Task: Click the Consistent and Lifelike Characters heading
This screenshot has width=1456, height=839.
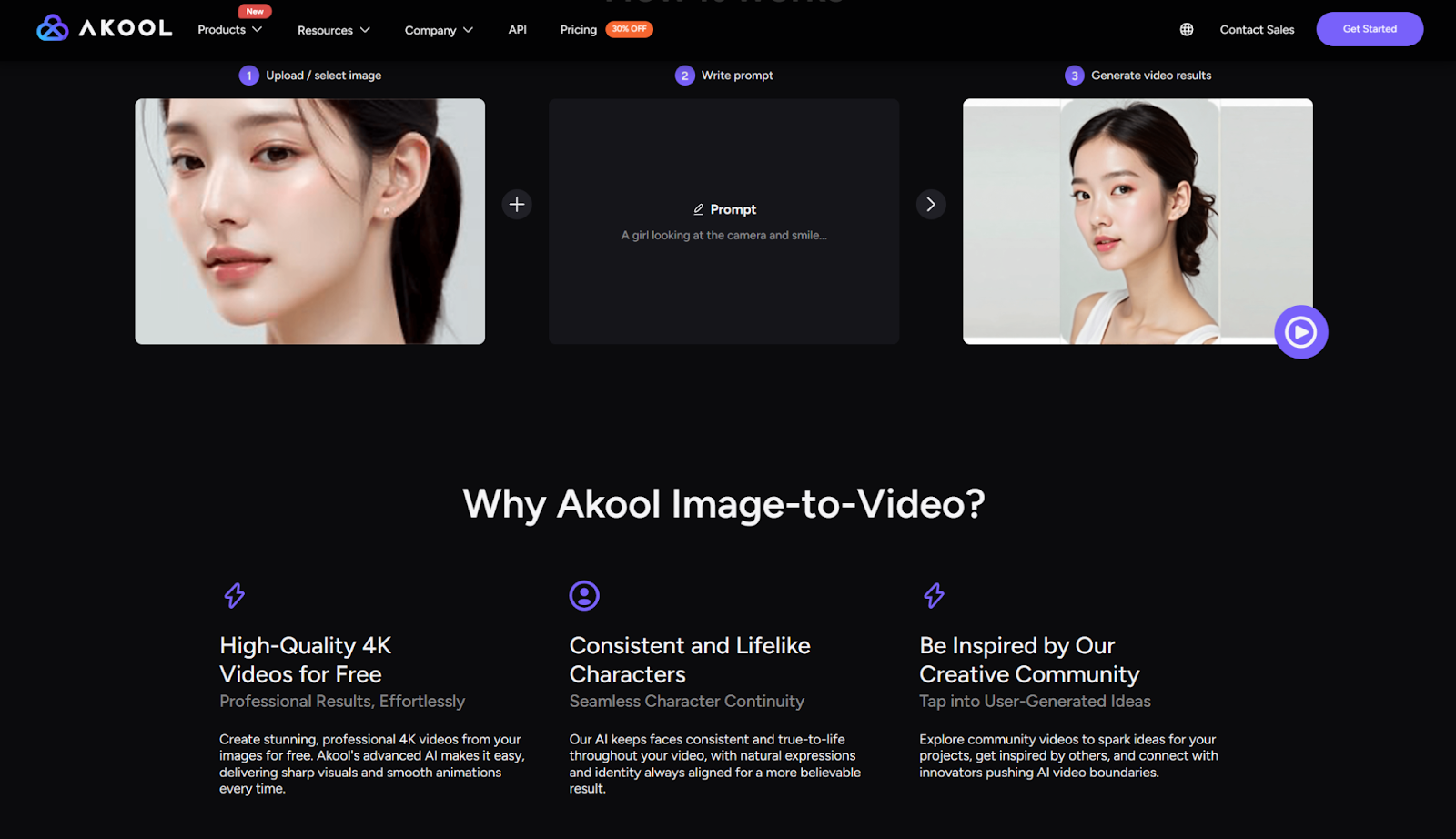Action: coord(690,660)
